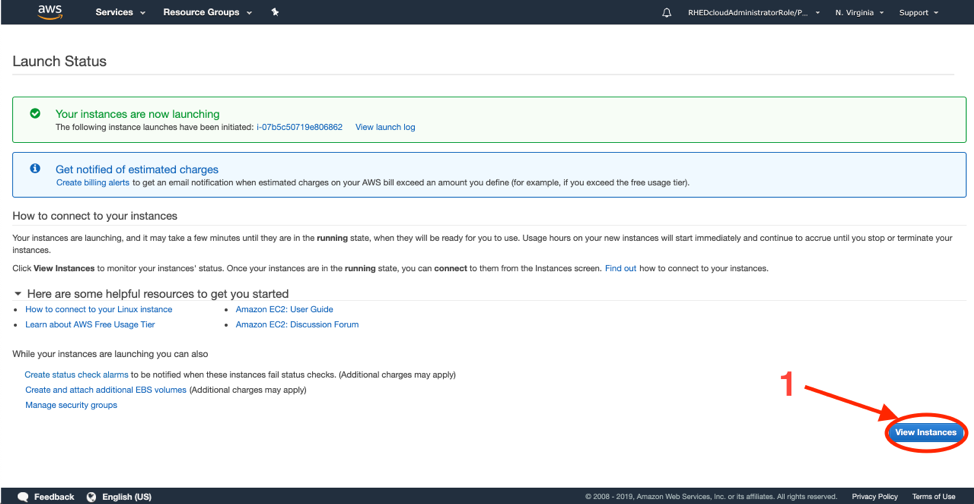This screenshot has height=504, width=974.
Task: Click the green success checkmark icon
Action: click(35, 114)
